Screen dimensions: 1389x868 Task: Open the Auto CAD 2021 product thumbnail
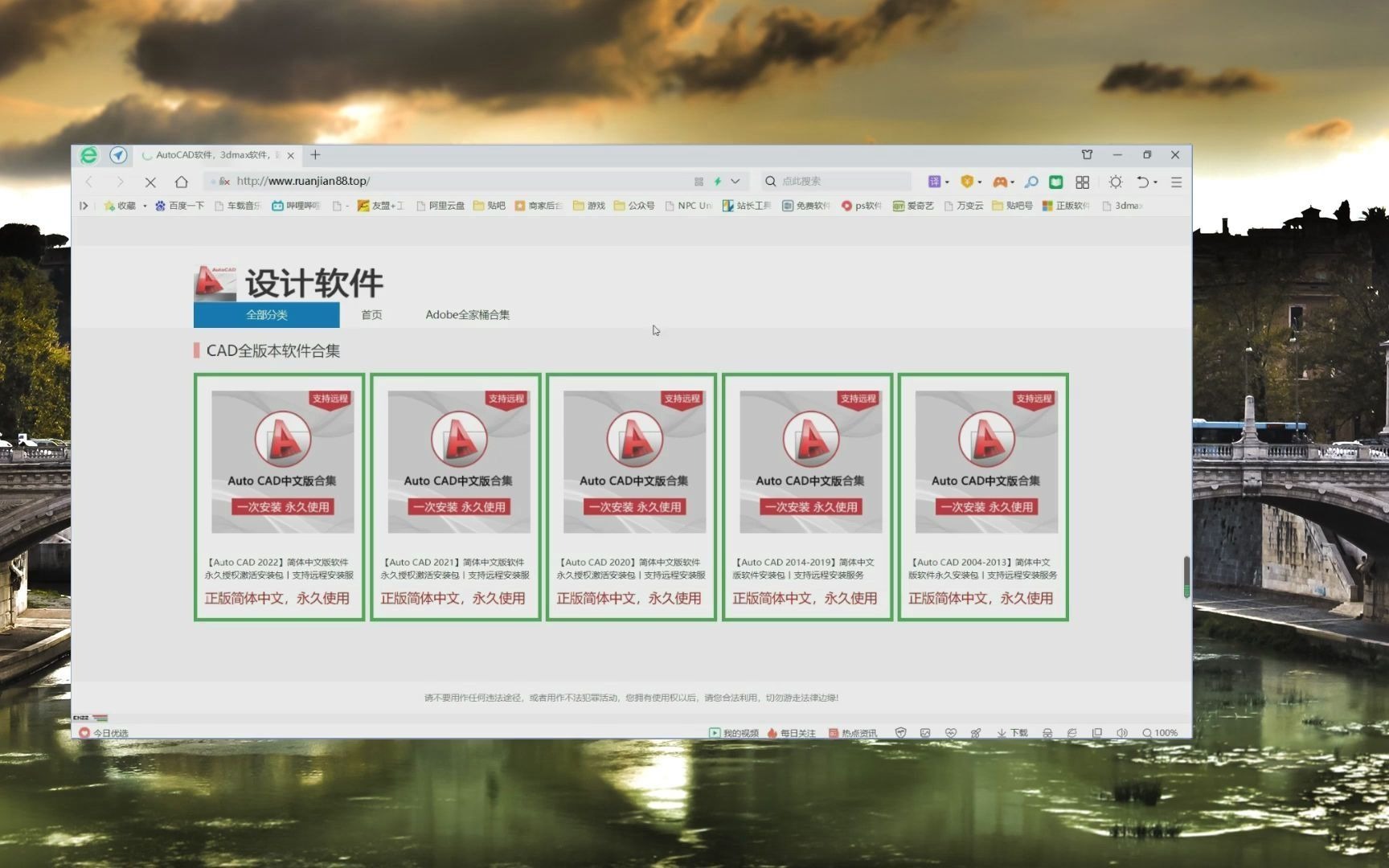coord(459,462)
